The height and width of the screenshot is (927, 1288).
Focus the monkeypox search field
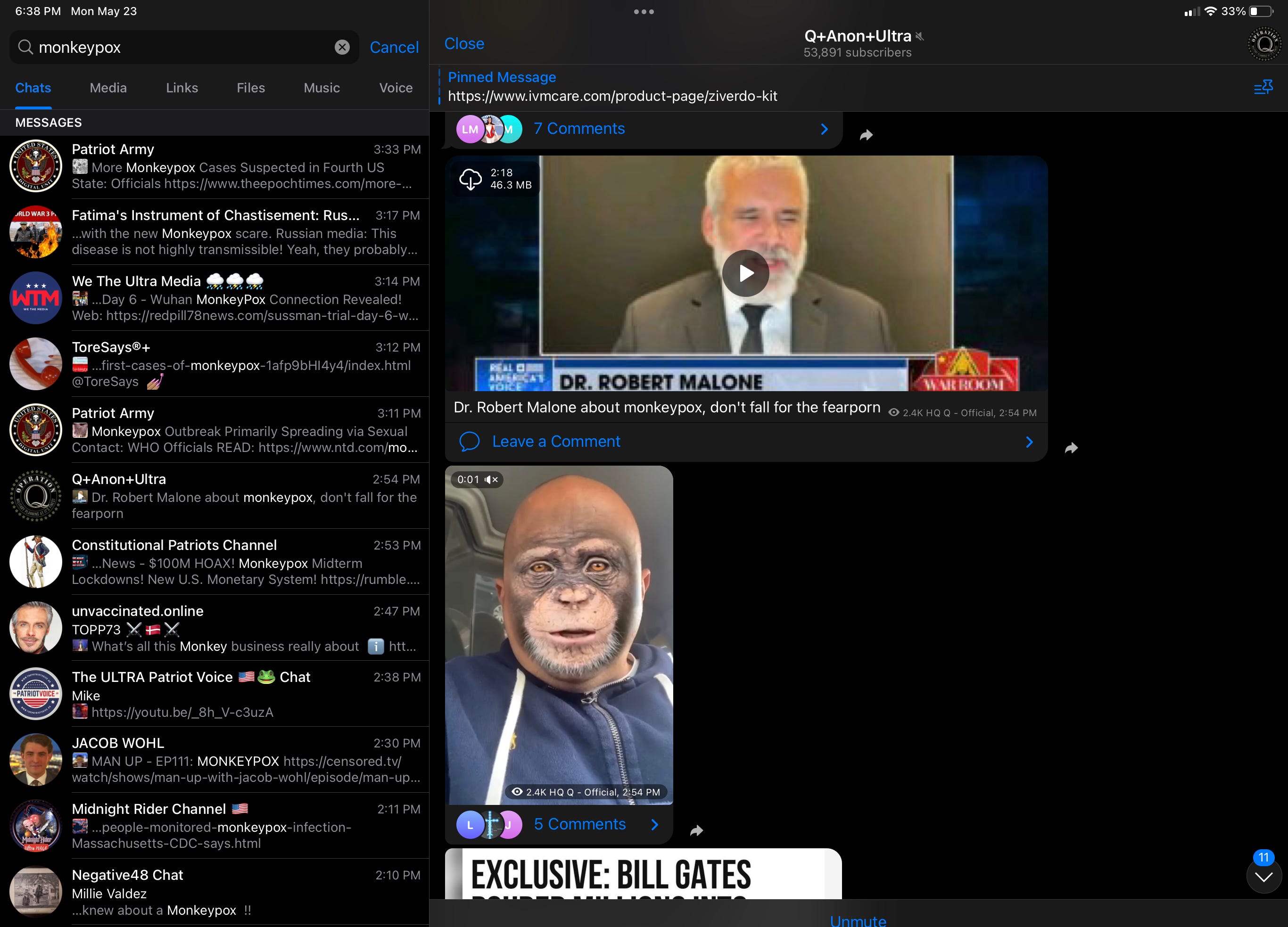[x=184, y=47]
